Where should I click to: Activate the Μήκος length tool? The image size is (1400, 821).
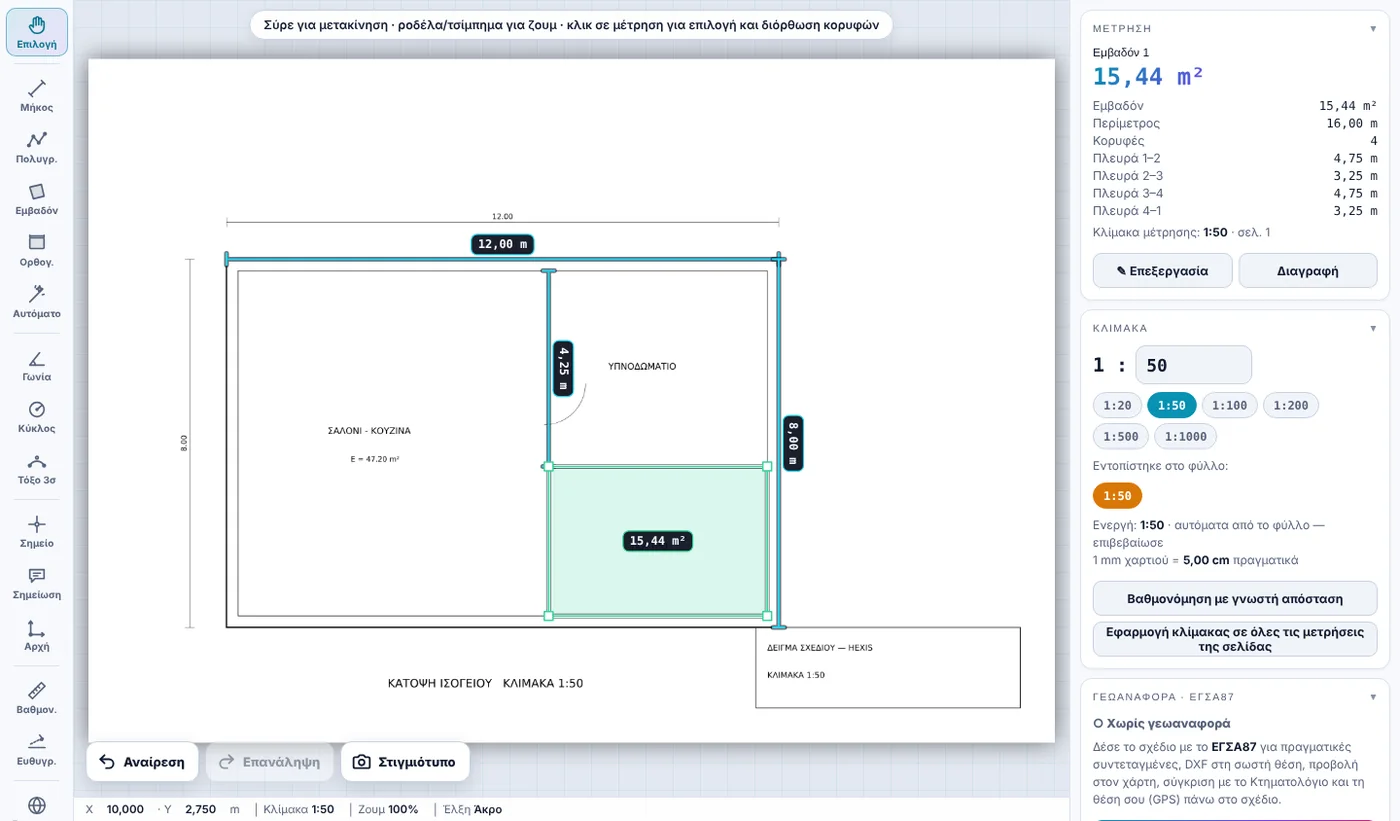[x=37, y=96]
